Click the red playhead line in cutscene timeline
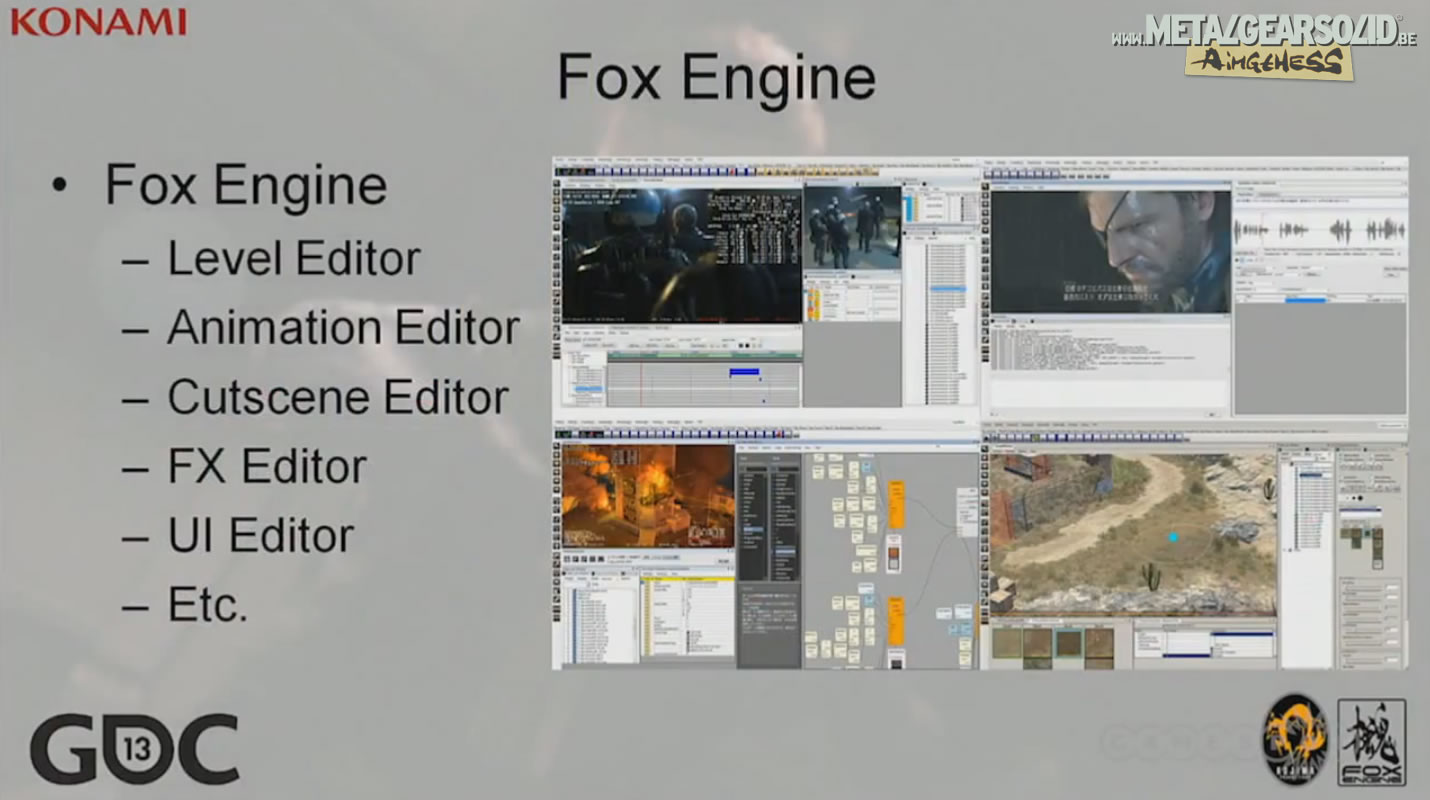The height and width of the screenshot is (800, 1430). coord(642,382)
